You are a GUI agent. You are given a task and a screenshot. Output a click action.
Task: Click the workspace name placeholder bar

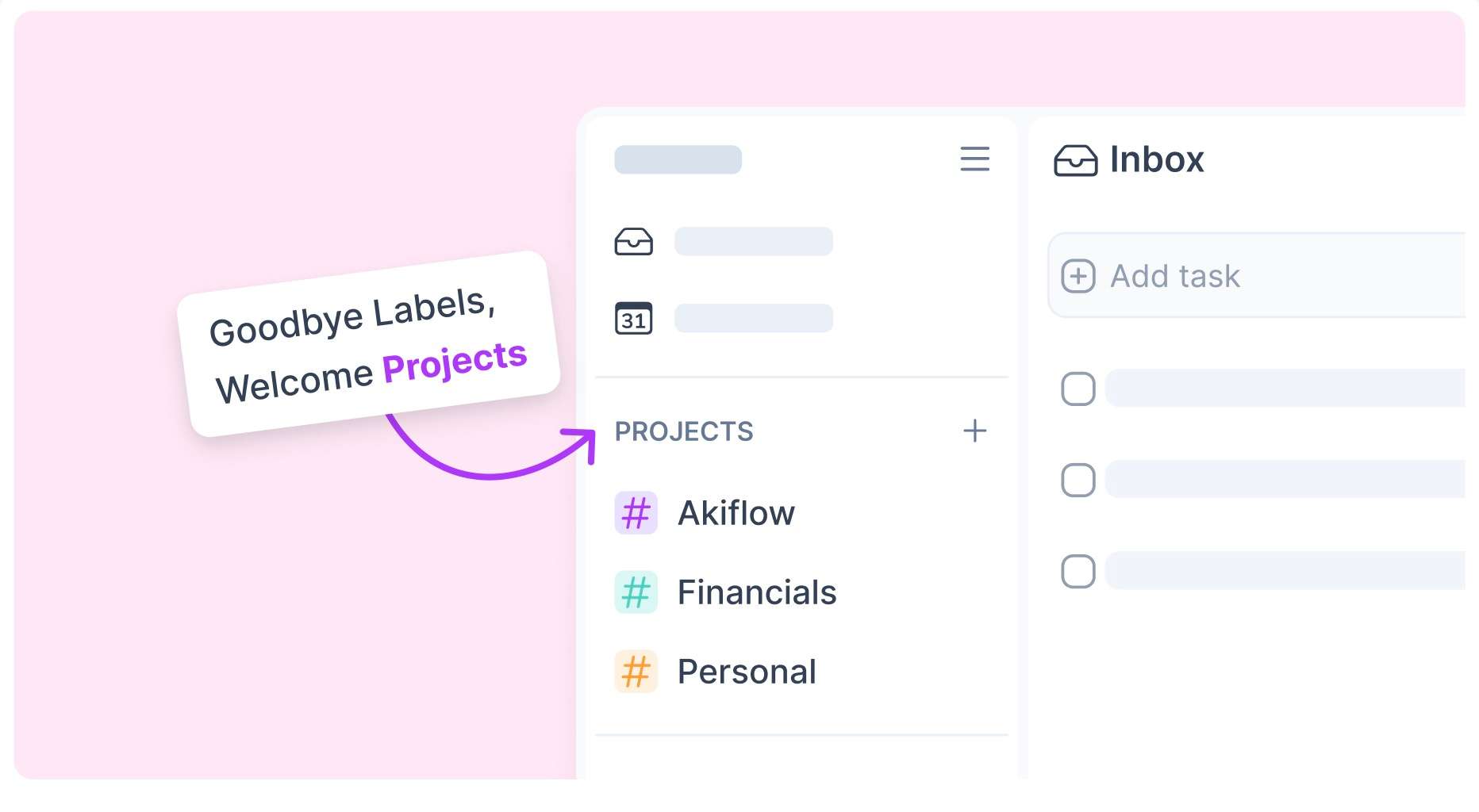click(x=678, y=159)
